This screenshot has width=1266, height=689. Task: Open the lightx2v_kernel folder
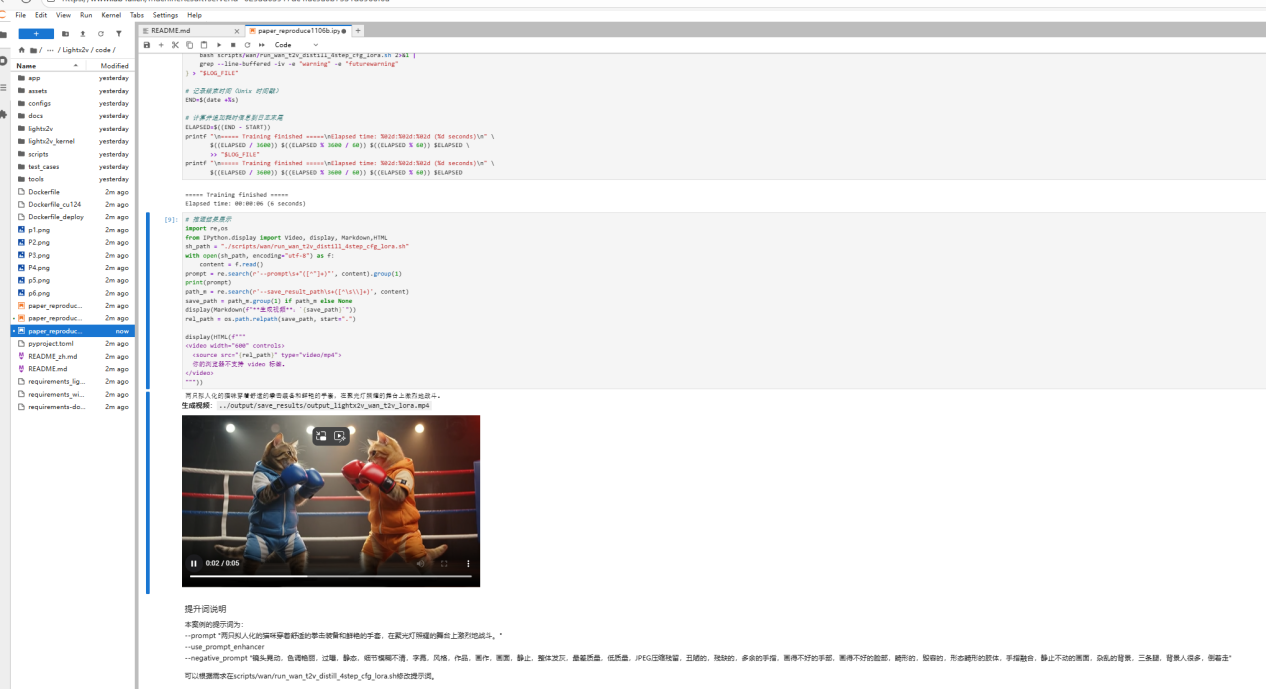pos(51,141)
